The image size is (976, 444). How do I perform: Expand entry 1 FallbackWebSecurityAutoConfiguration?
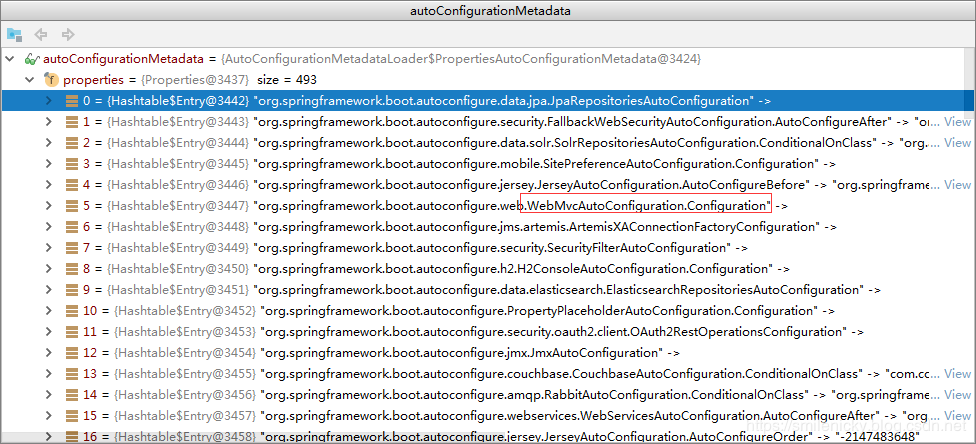(x=49, y=121)
